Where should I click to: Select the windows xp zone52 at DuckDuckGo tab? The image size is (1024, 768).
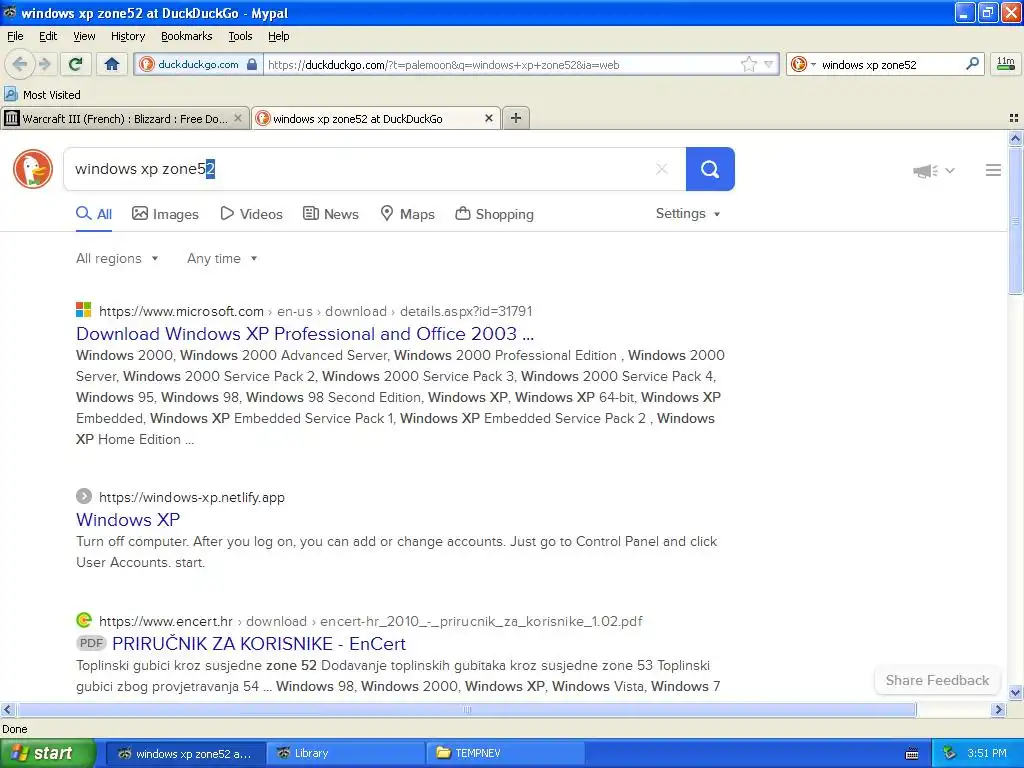(x=358, y=119)
